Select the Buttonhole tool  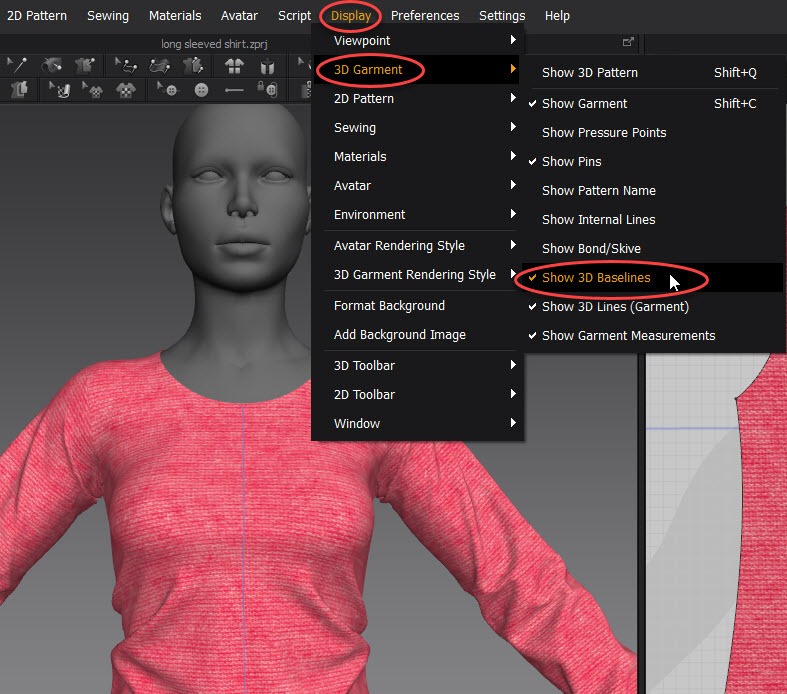click(x=234, y=90)
